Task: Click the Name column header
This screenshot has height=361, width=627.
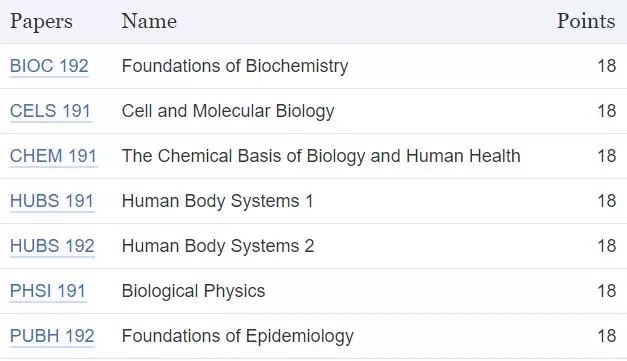Action: (149, 21)
